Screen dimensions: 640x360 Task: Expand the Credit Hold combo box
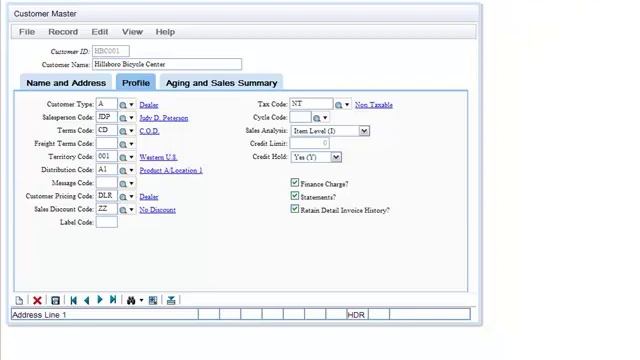pos(336,157)
